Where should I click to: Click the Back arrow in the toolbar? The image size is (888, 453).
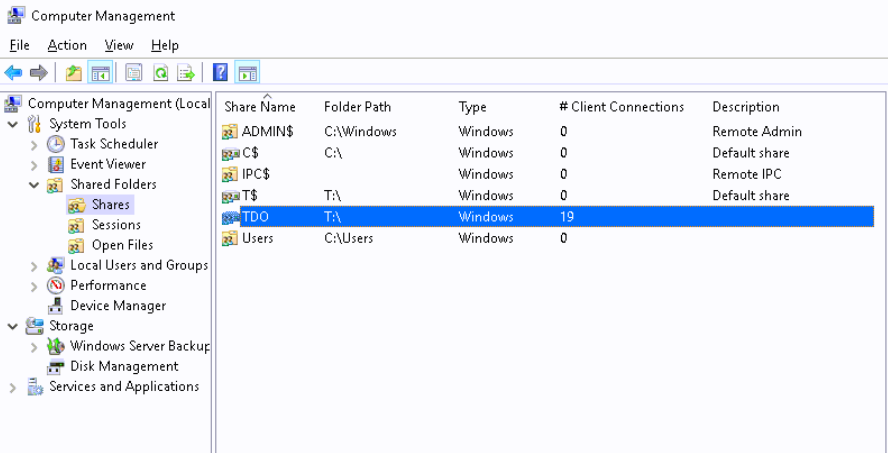pos(14,73)
